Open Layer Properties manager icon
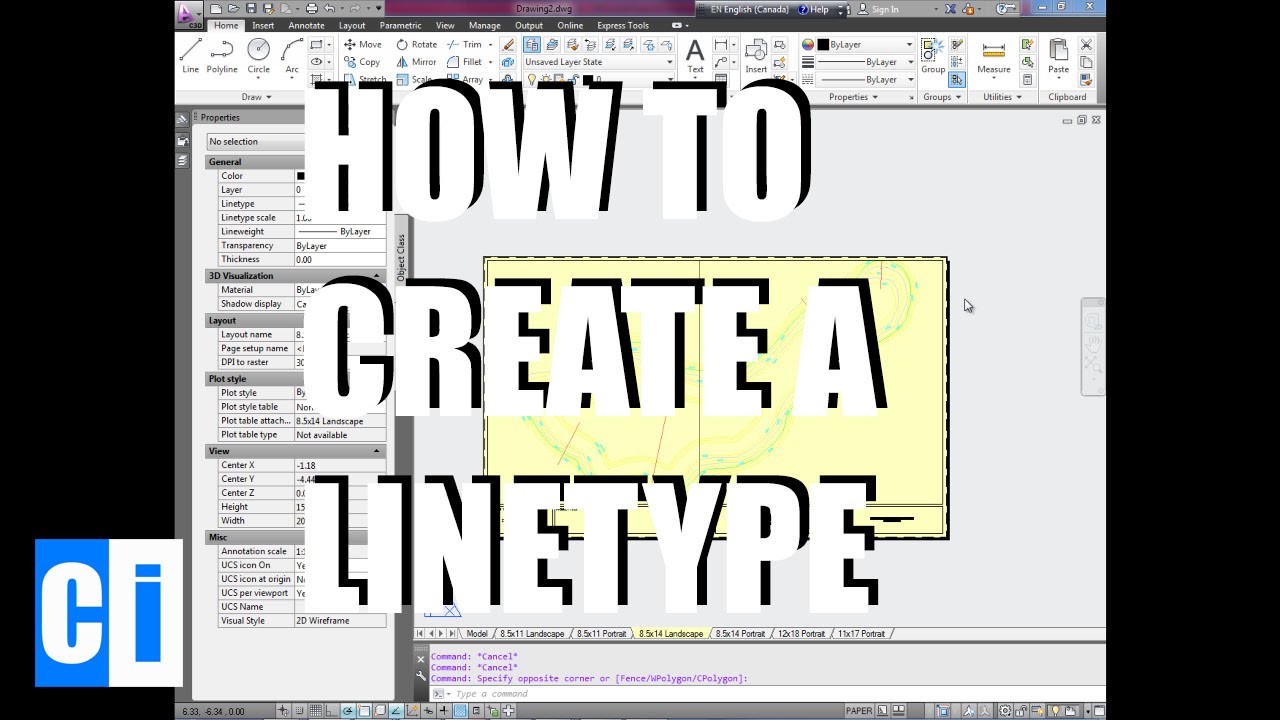This screenshot has width=1280, height=720. (x=532, y=44)
